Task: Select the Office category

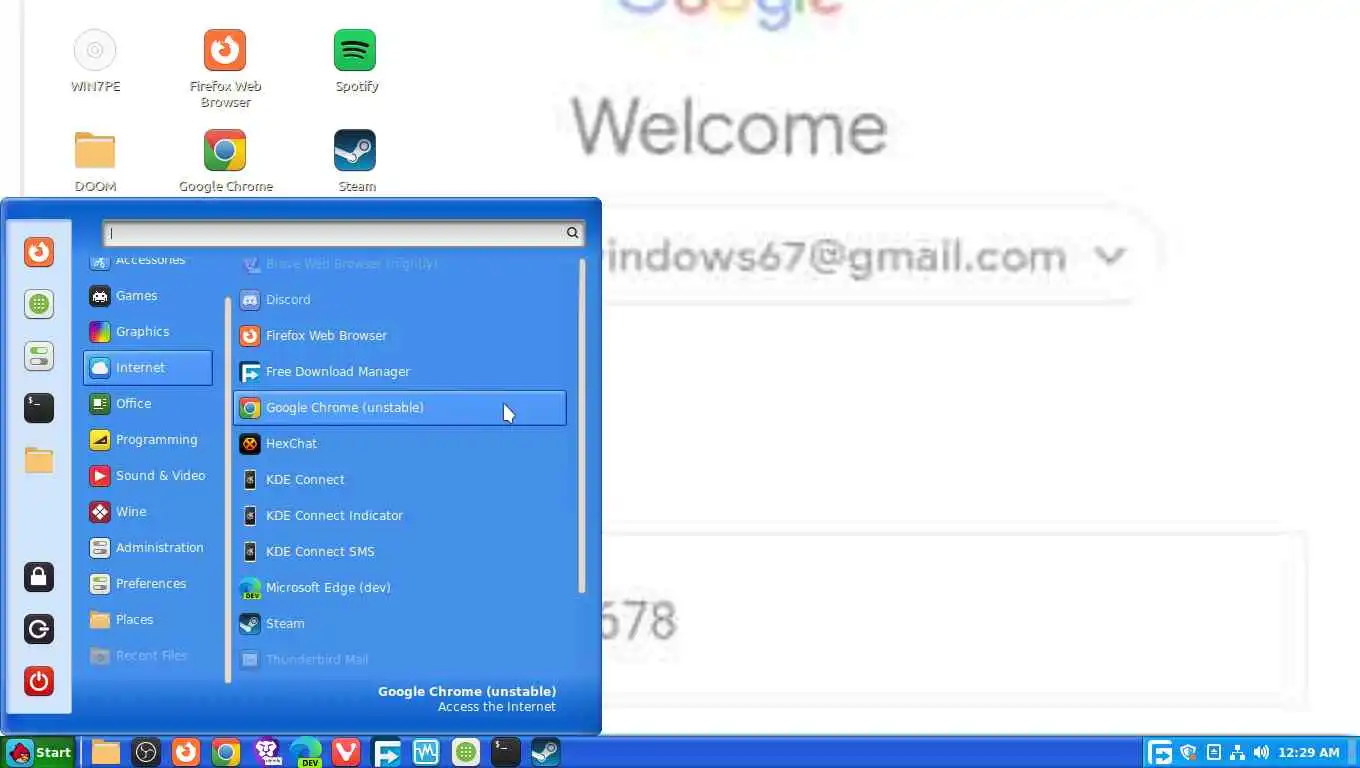Action: click(148, 404)
